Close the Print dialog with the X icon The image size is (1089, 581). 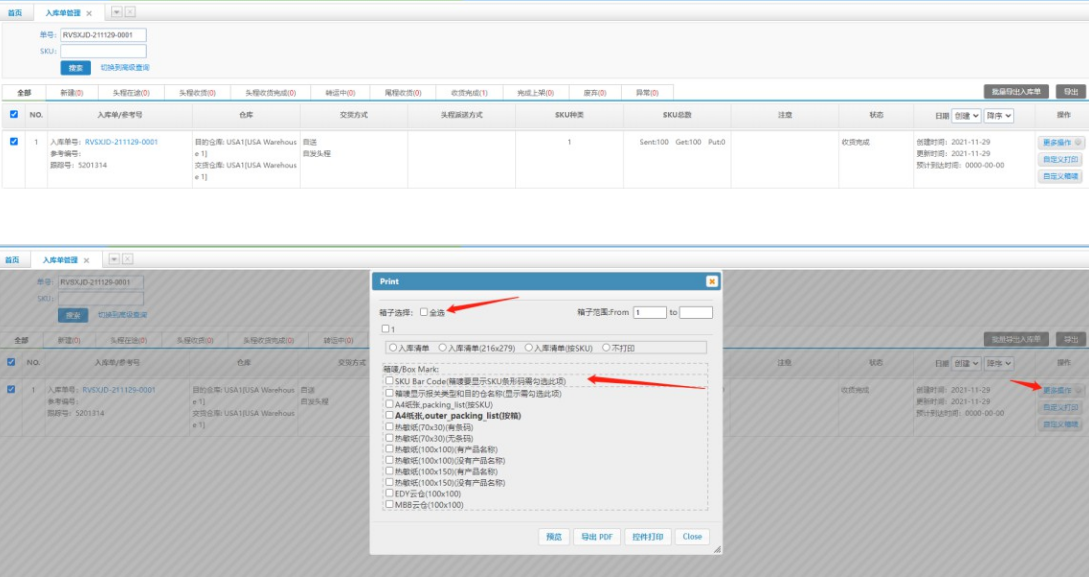click(x=711, y=282)
